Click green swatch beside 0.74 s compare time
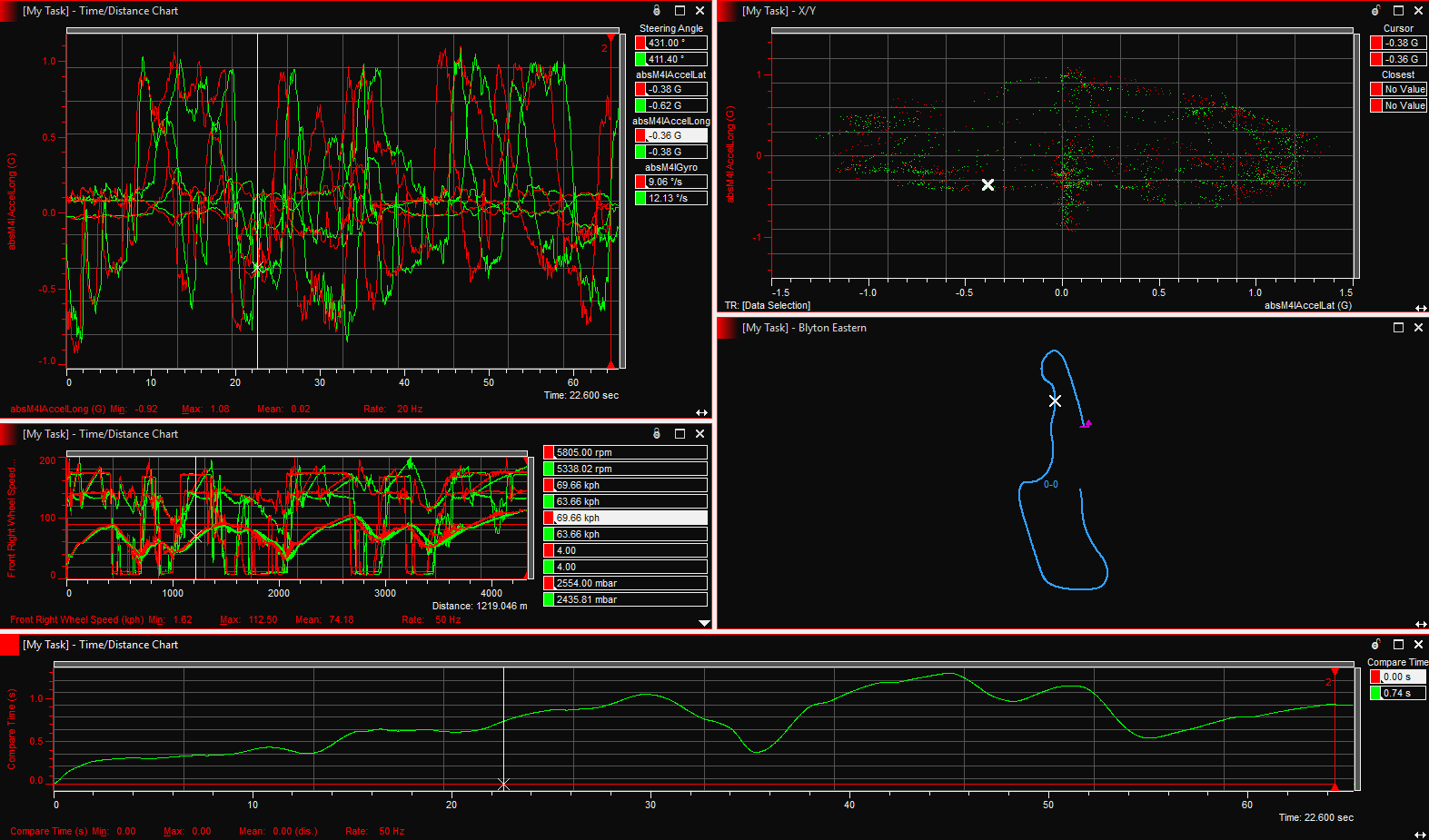 [1376, 693]
